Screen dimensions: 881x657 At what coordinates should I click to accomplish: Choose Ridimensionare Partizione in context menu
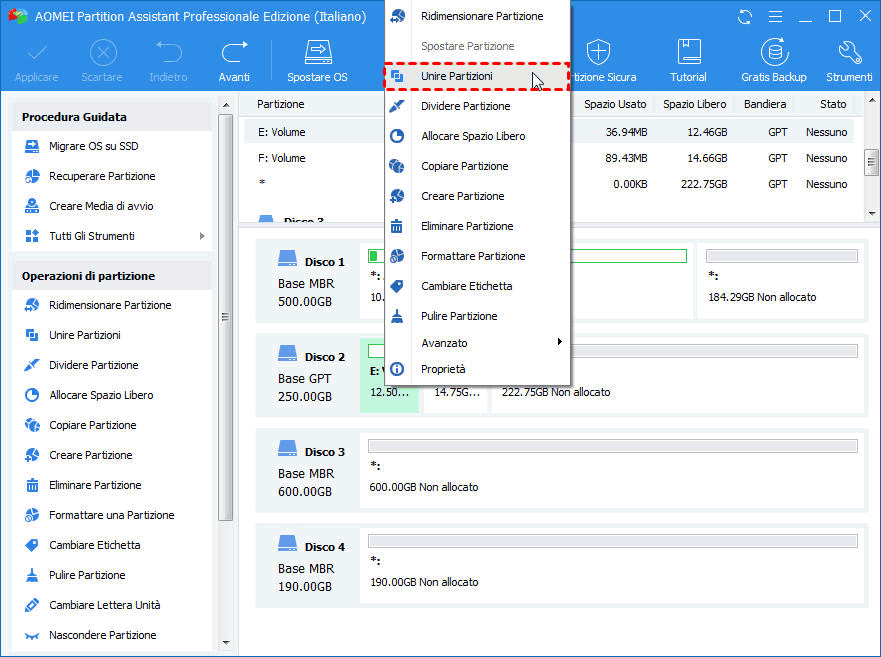coord(477,16)
